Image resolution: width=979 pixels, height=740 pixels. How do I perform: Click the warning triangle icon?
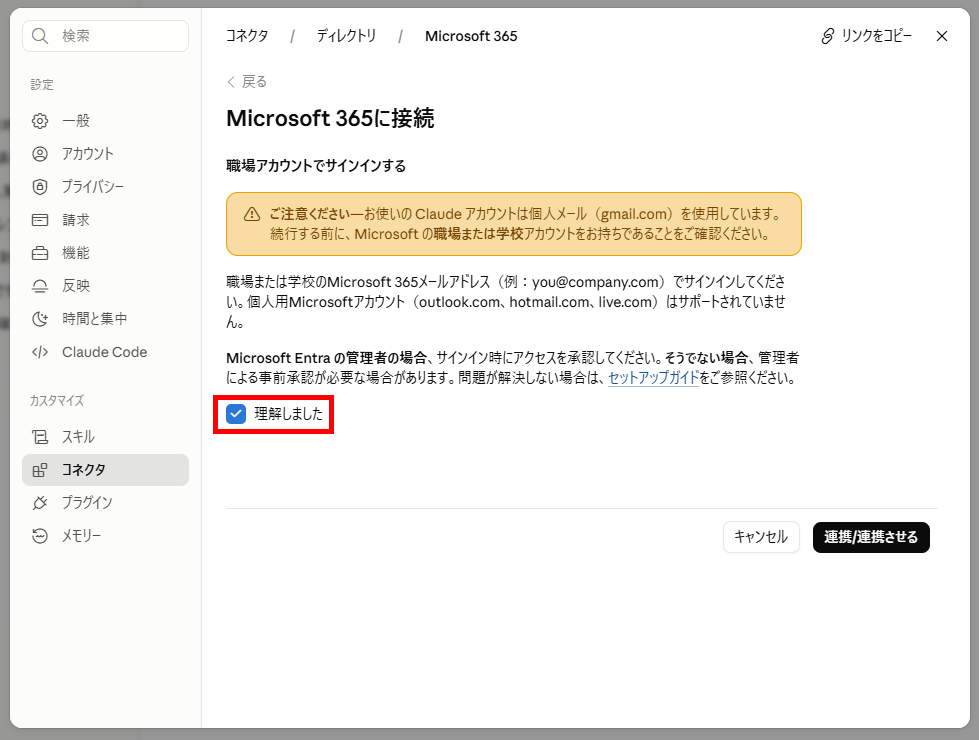point(252,214)
